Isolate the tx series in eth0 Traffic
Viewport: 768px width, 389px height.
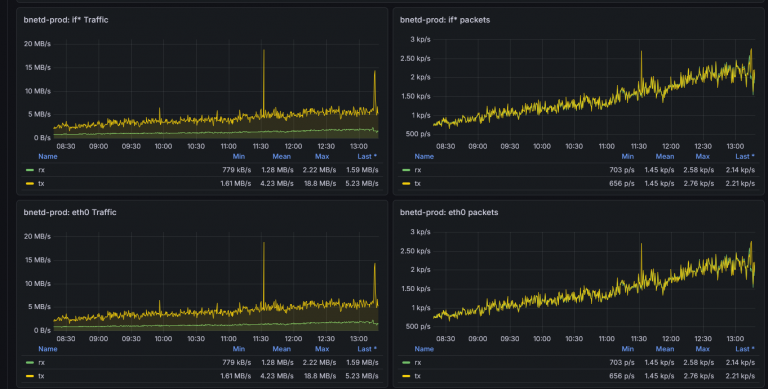(x=41, y=376)
